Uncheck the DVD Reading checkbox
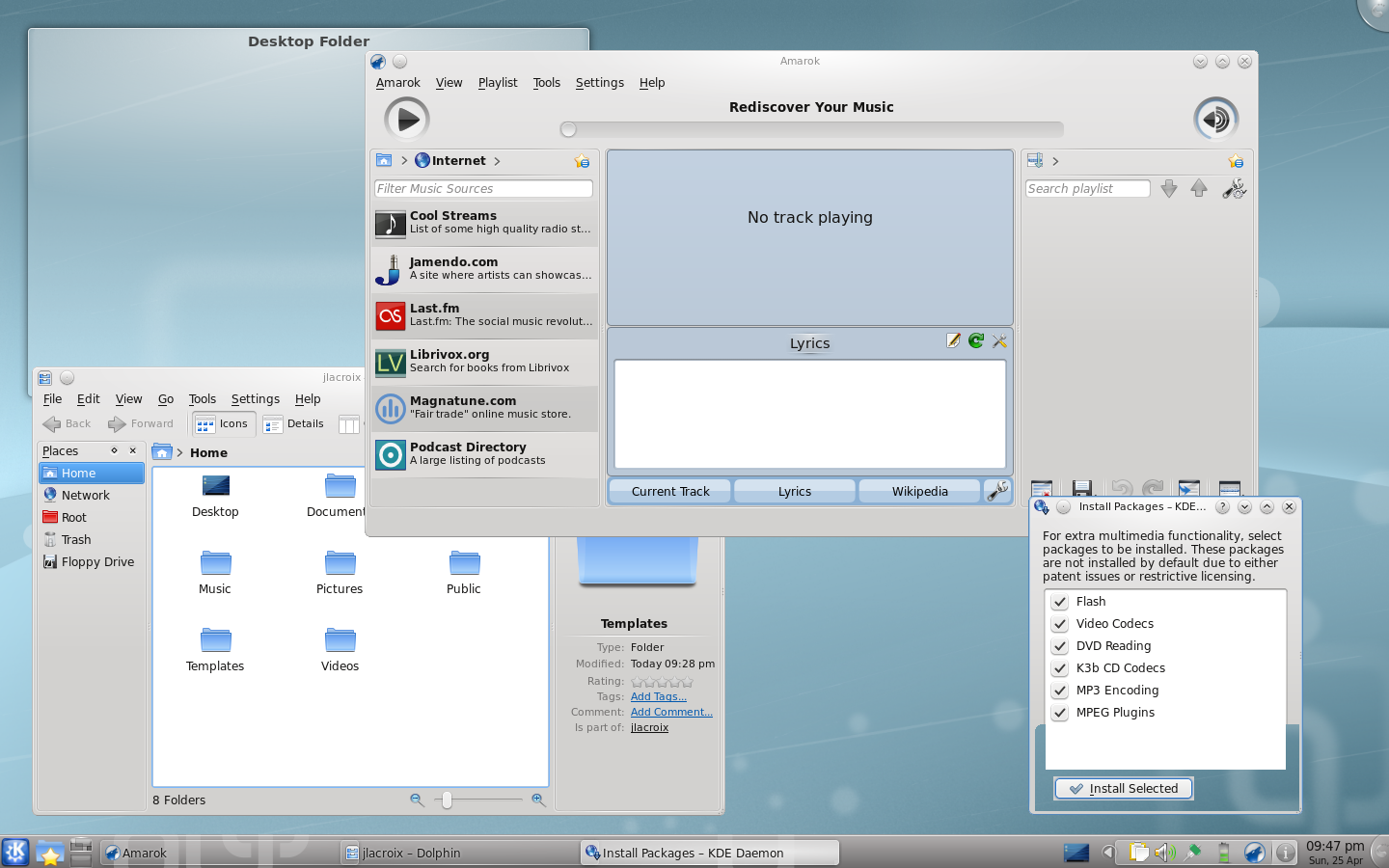 (1060, 646)
